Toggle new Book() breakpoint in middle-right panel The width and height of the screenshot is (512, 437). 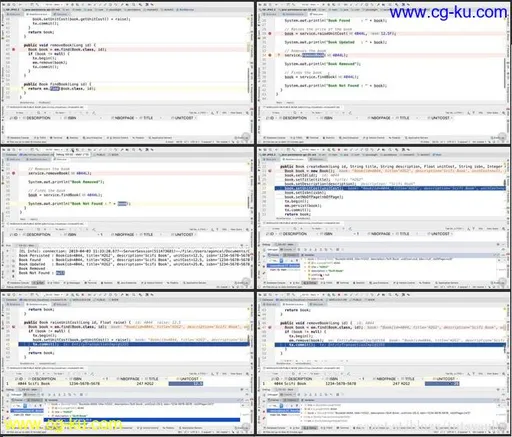click(270, 171)
